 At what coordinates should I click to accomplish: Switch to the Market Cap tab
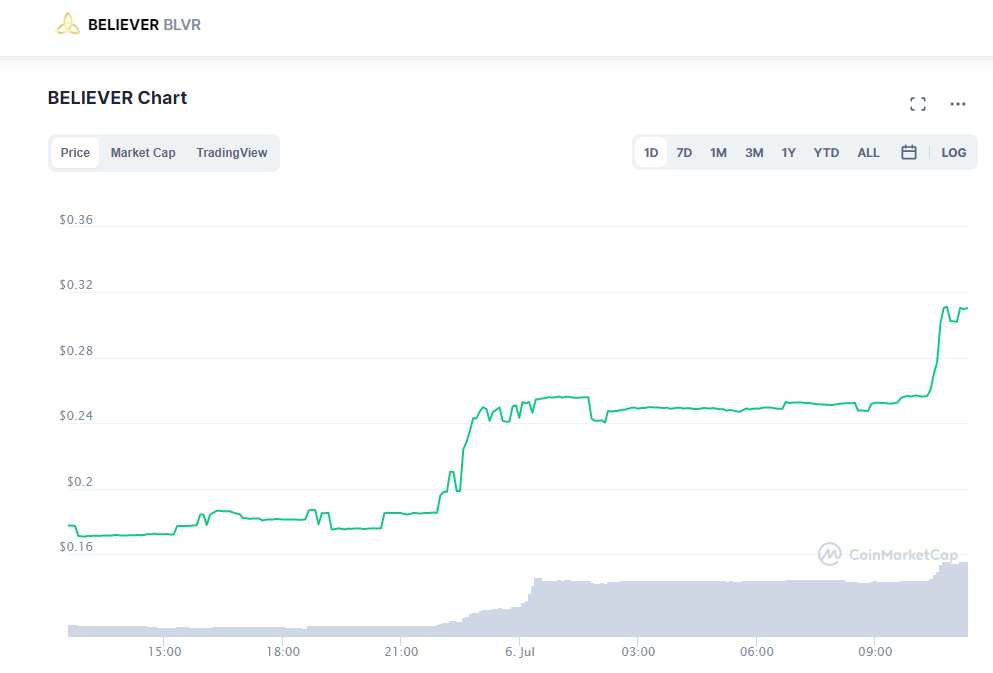click(x=143, y=153)
